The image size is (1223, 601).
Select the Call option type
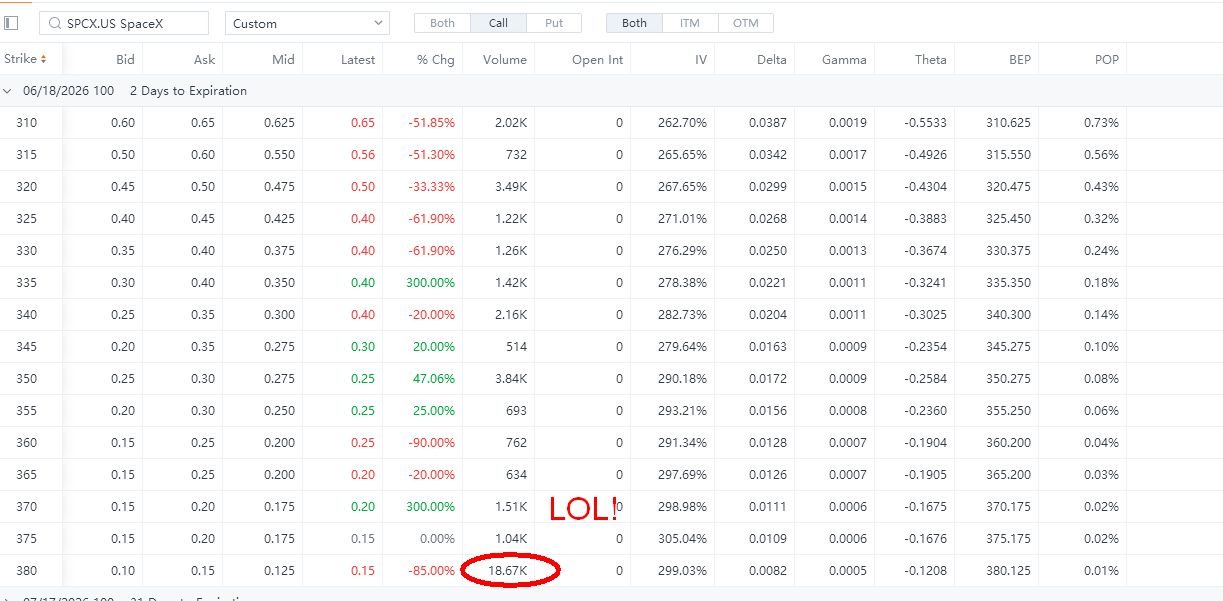(x=498, y=23)
